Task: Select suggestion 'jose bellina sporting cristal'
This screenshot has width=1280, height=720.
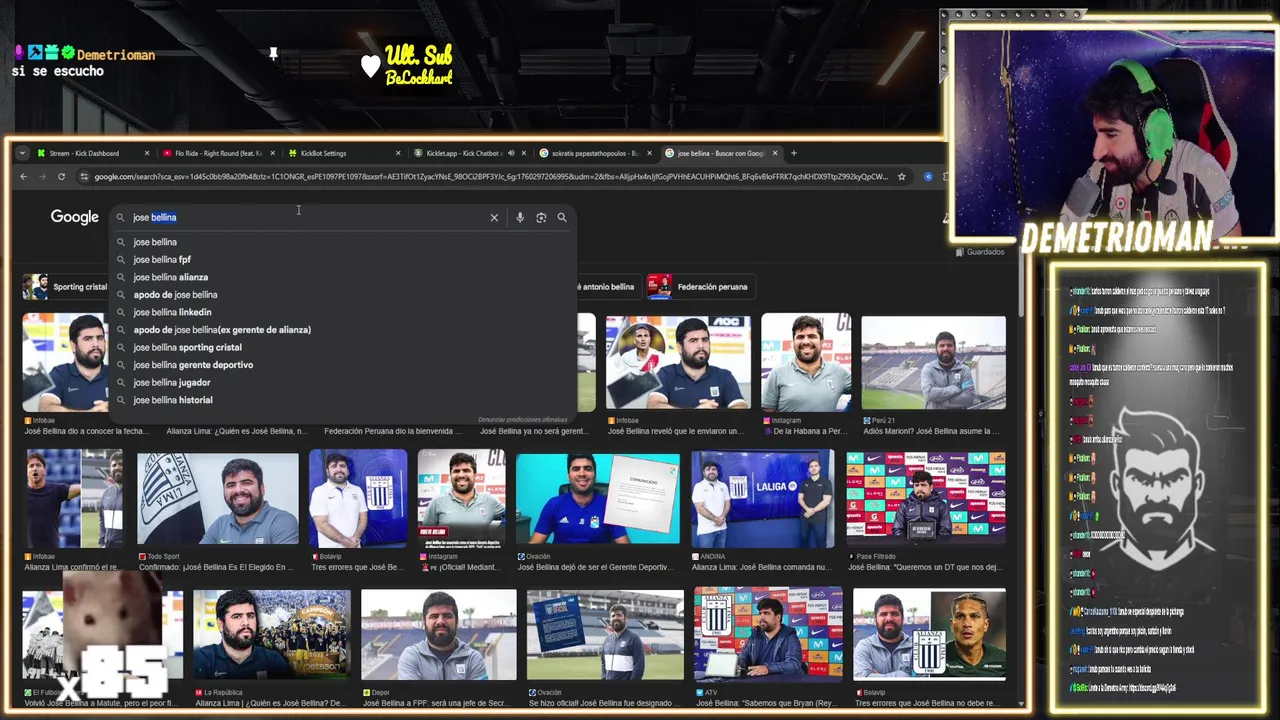Action: (342, 347)
